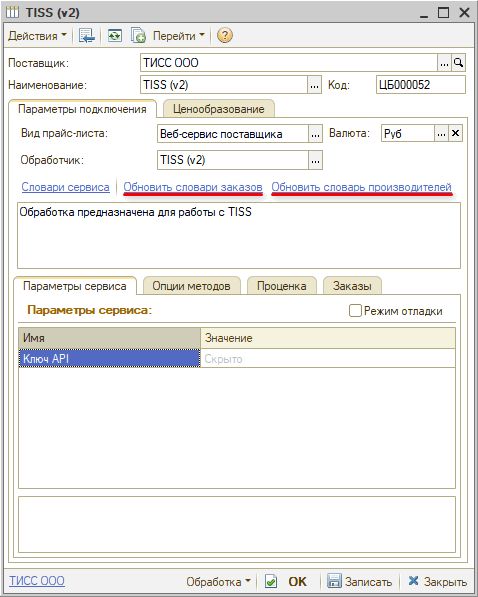Image resolution: width=478 pixels, height=597 pixels.
Task: Close window with title bar X
Action: pyautogui.click(x=464, y=13)
